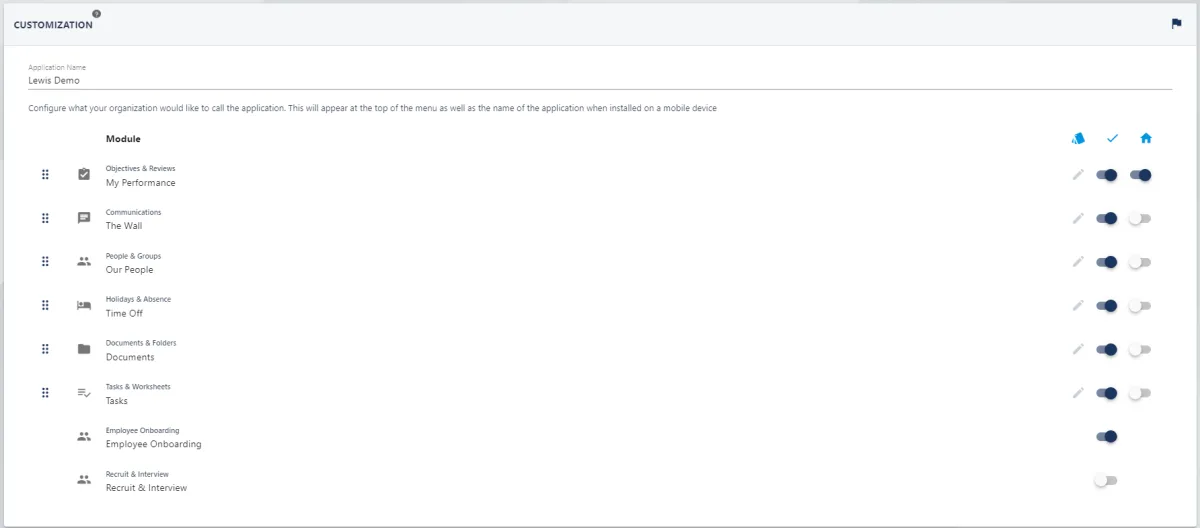Edit the Time Off module with the pencil
The image size is (1200, 528).
pos(1078,306)
